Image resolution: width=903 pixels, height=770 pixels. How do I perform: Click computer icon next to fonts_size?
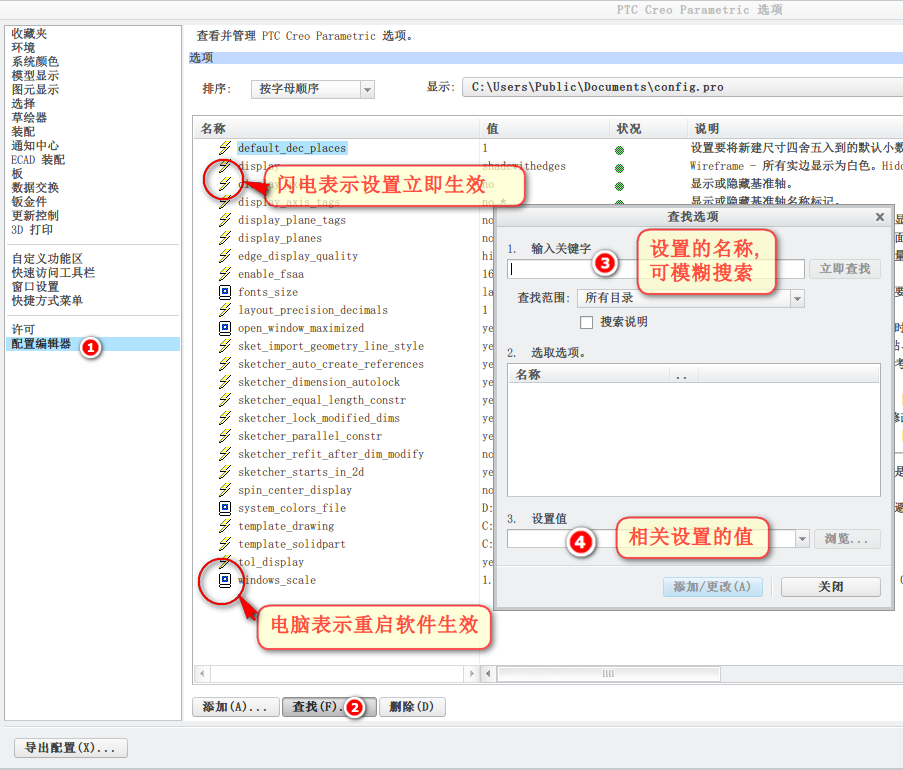pyautogui.click(x=225, y=292)
